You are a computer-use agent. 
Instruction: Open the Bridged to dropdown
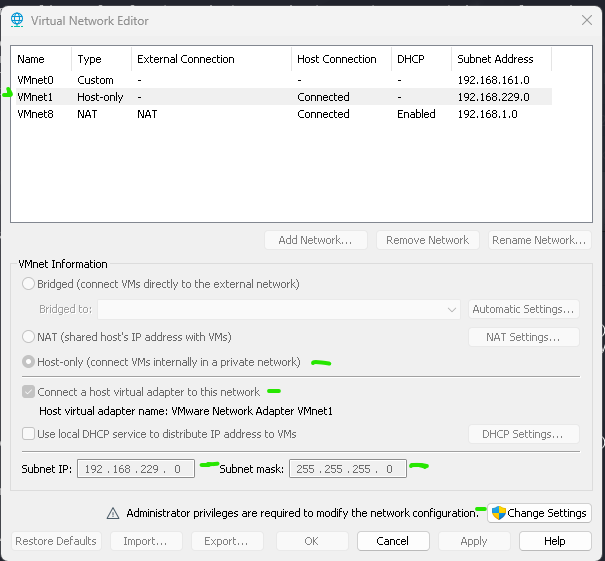[x=279, y=309]
